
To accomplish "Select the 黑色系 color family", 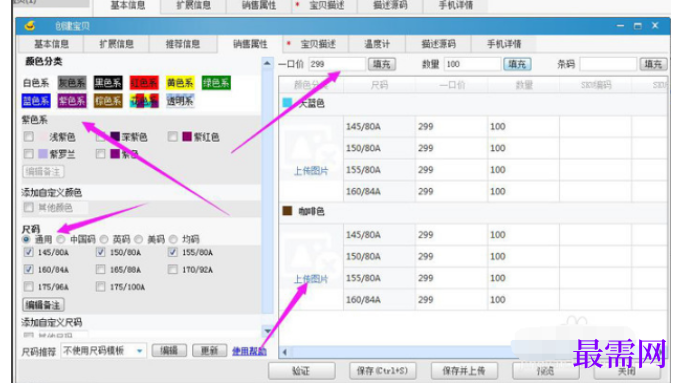I will click(108, 83).
